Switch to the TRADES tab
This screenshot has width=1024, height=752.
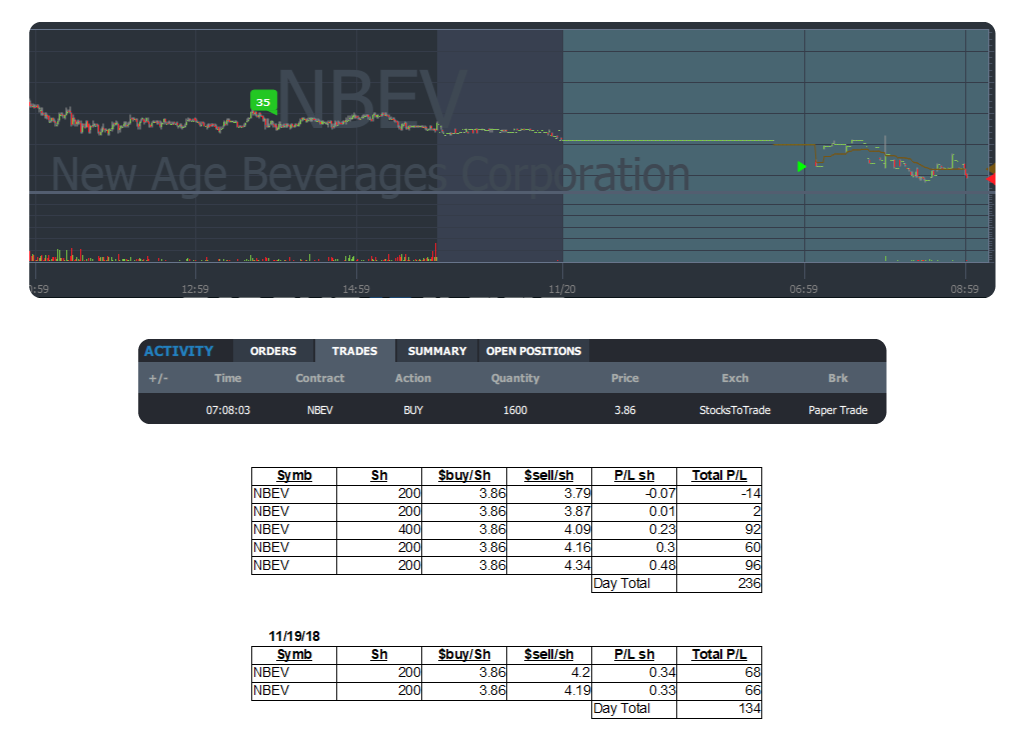tap(355, 351)
